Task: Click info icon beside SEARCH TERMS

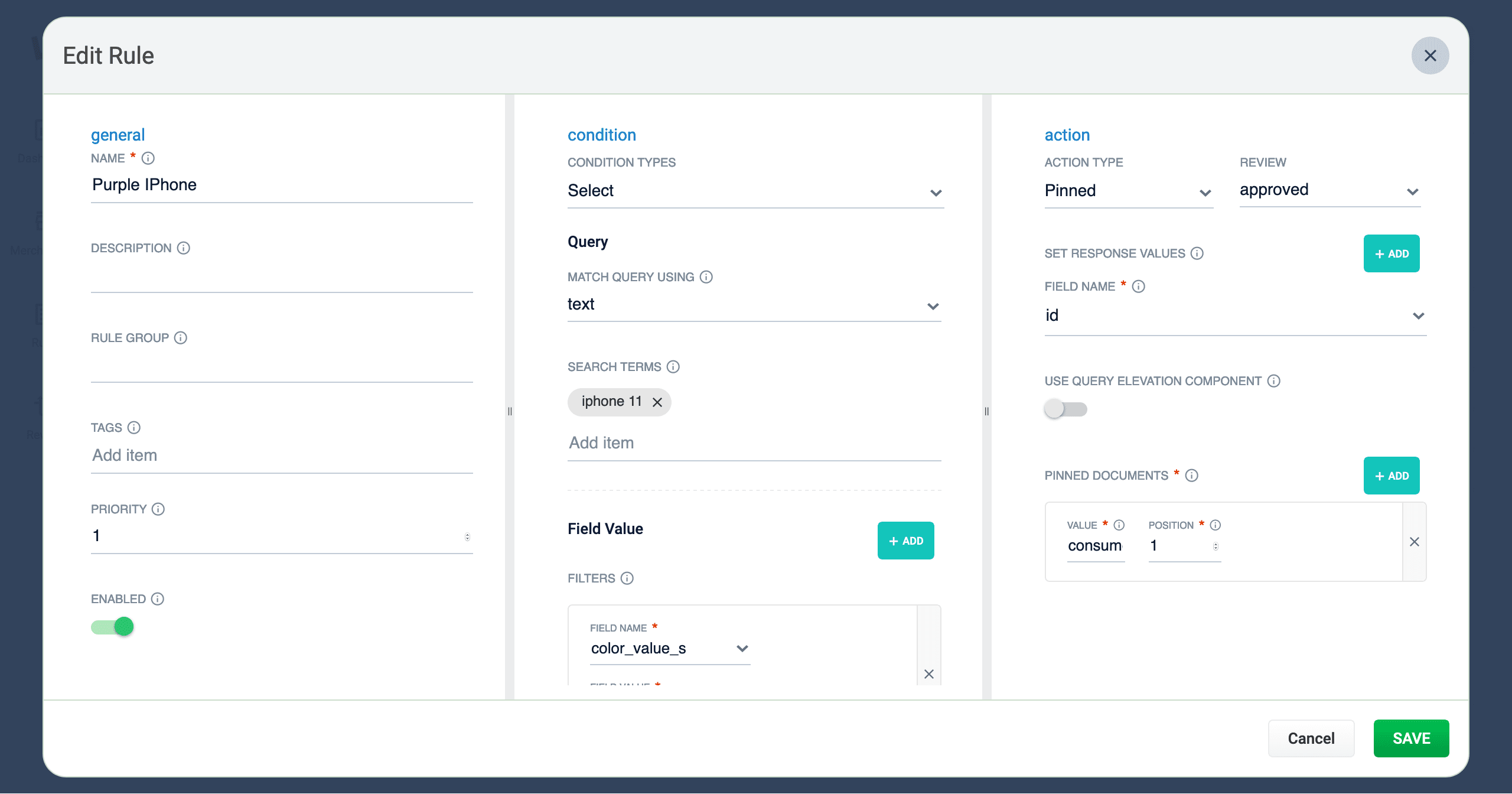Action: coord(673,366)
